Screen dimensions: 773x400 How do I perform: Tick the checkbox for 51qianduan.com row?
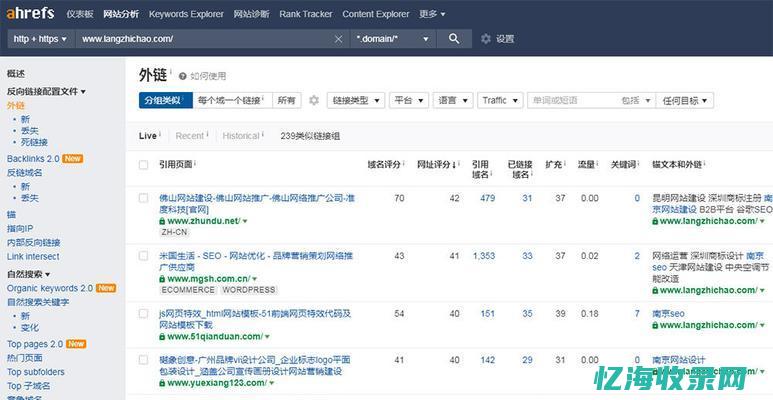pos(143,314)
